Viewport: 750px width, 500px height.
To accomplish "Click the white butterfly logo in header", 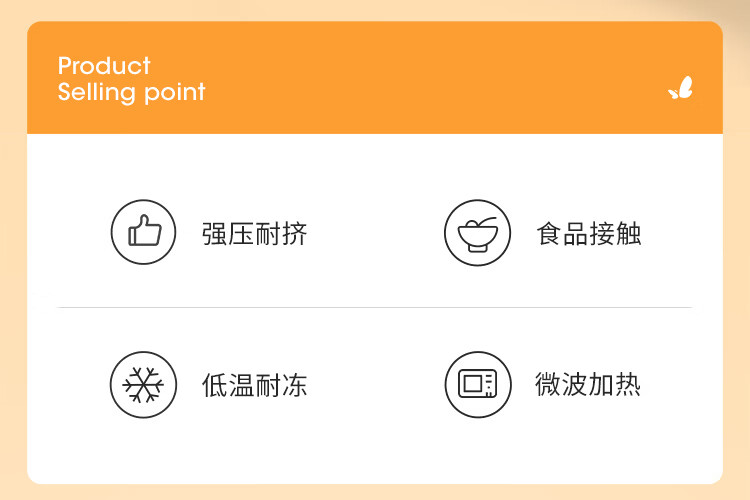I will point(680,89).
